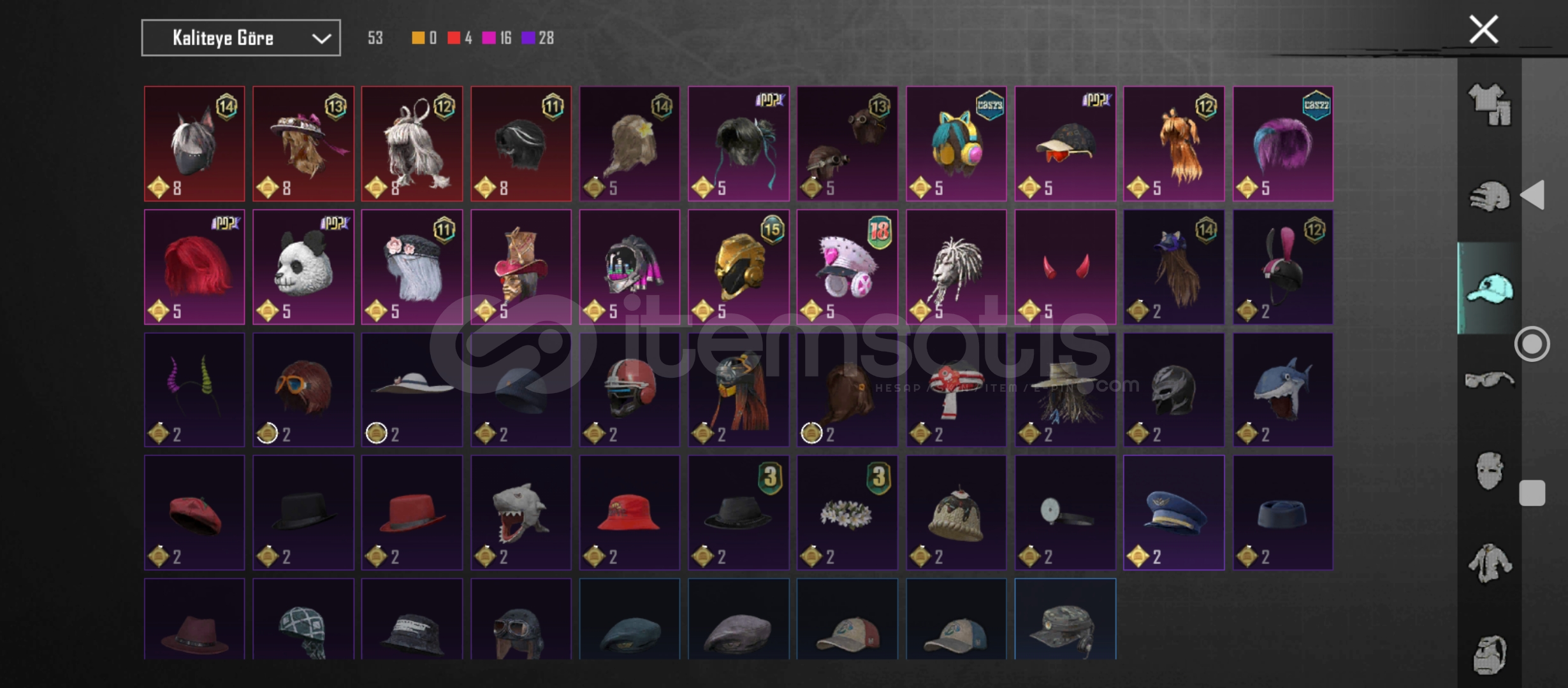Open the jacket category icon
The width and height of the screenshot is (1568, 688).
point(1490,563)
